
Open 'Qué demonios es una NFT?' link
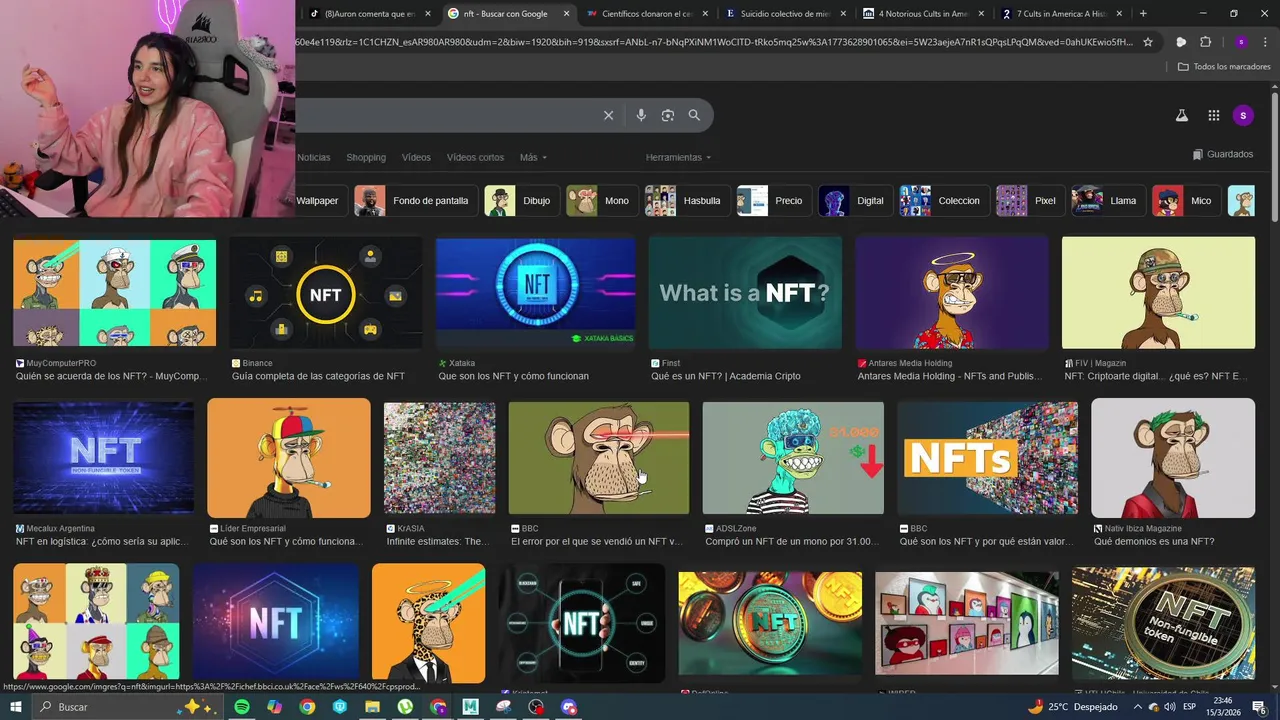pos(1154,541)
